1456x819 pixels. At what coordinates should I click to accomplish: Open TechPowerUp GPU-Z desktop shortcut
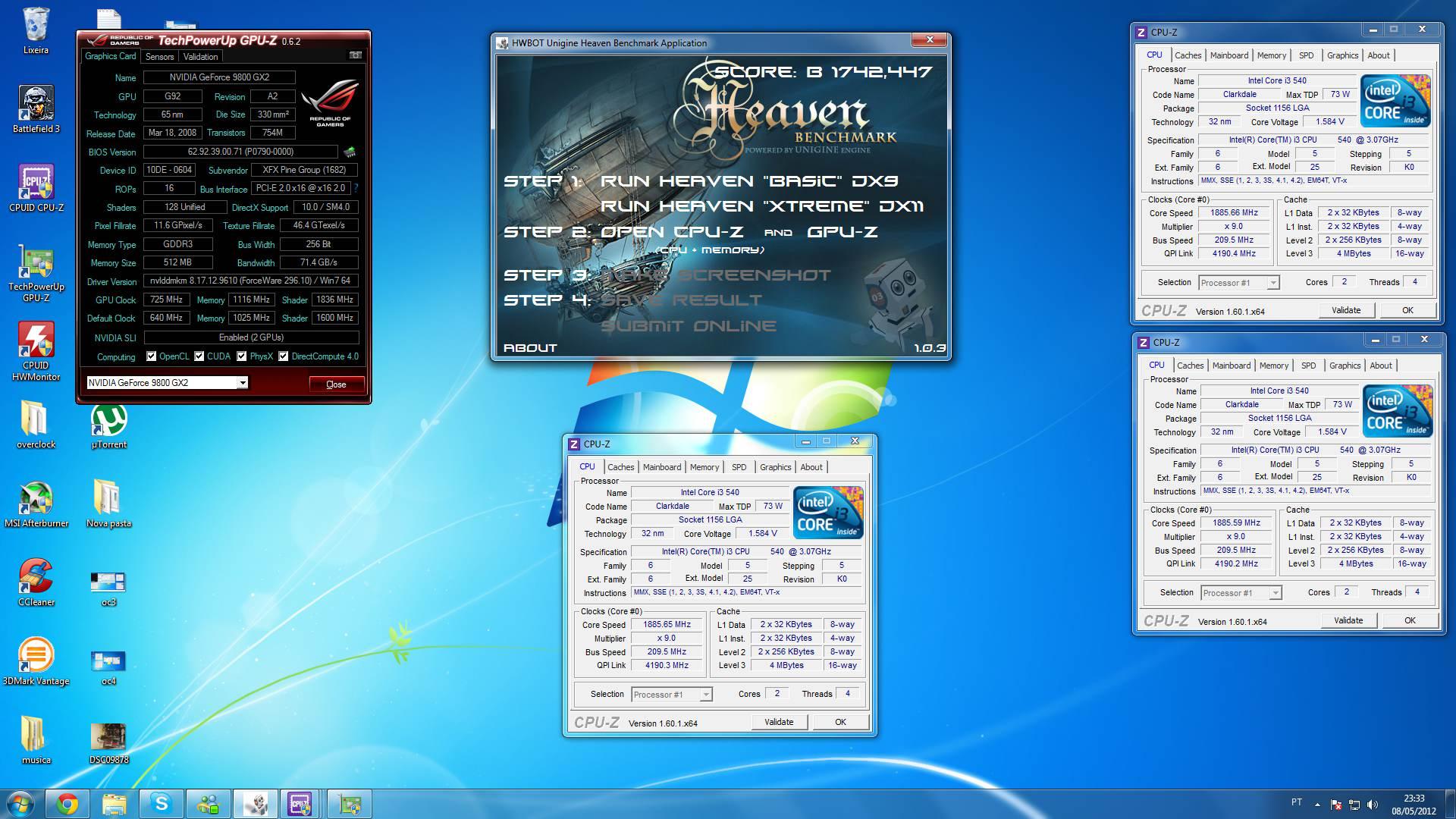(x=36, y=273)
